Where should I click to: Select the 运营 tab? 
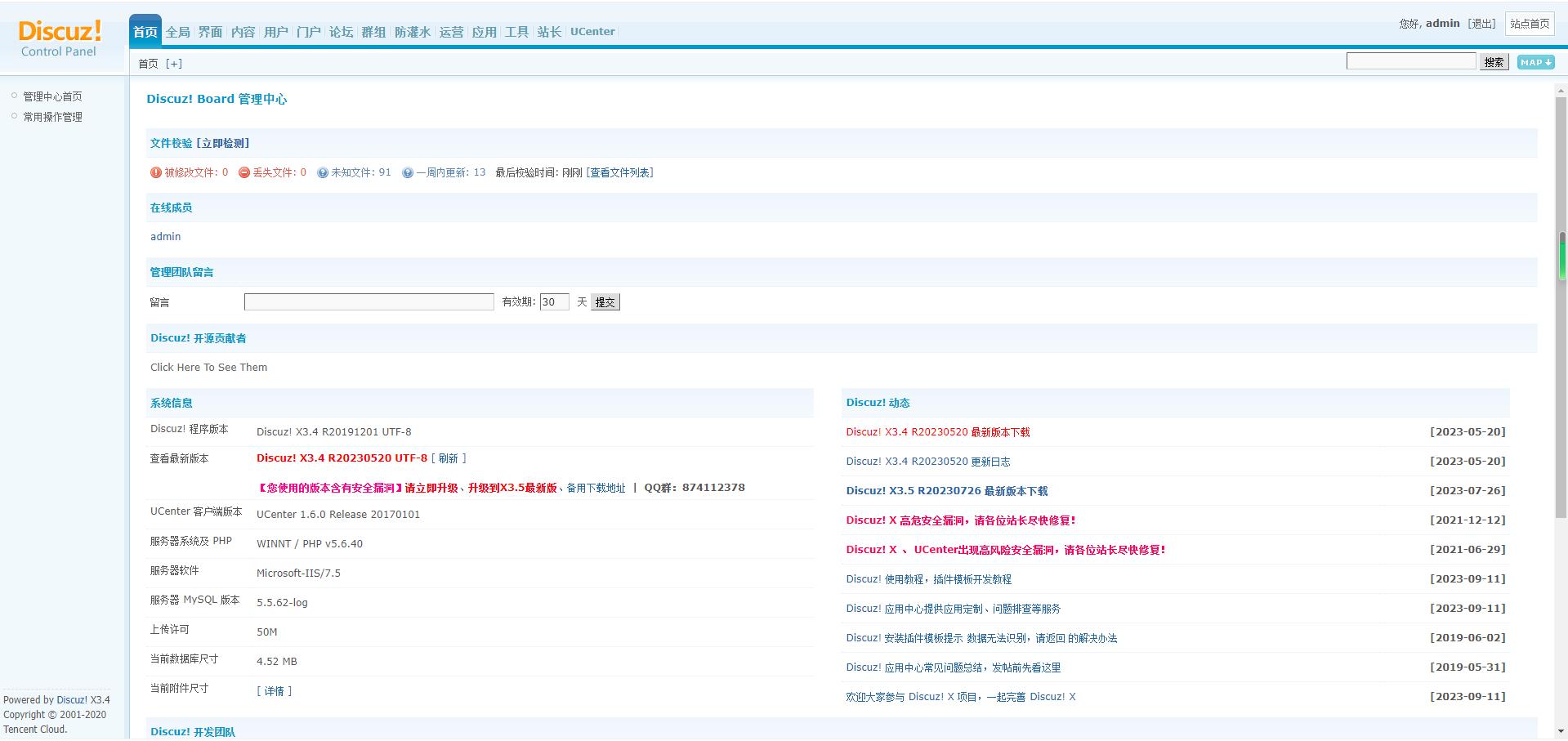click(x=452, y=32)
